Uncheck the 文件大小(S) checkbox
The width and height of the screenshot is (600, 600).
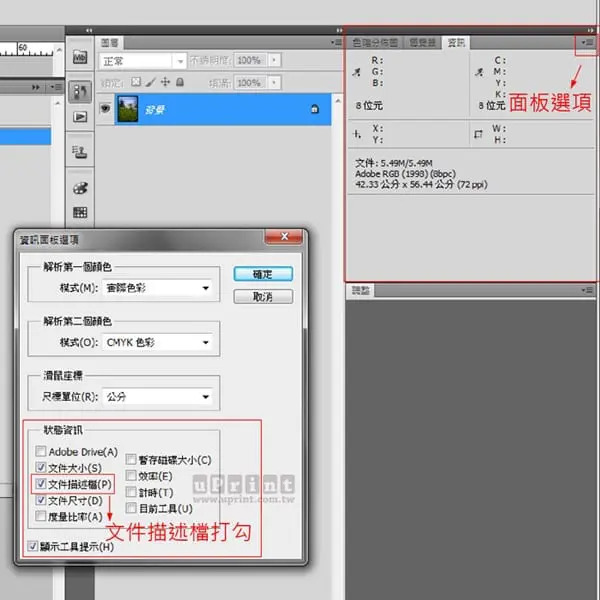point(41,467)
